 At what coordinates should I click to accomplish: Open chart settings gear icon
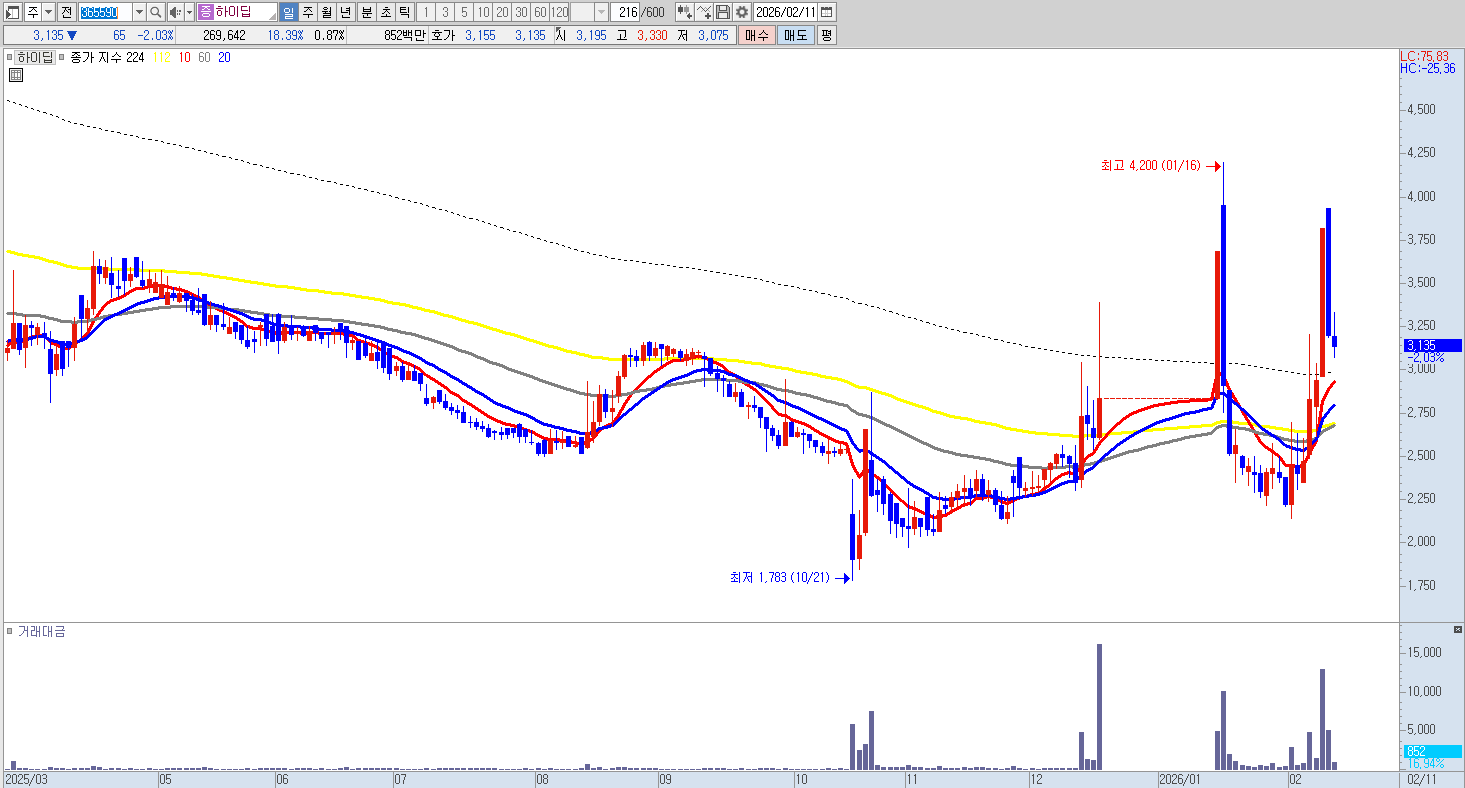click(741, 12)
